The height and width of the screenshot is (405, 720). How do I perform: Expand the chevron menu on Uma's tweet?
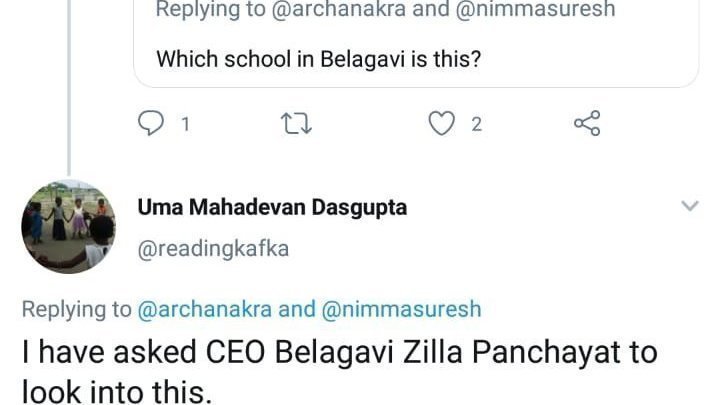pyautogui.click(x=689, y=206)
